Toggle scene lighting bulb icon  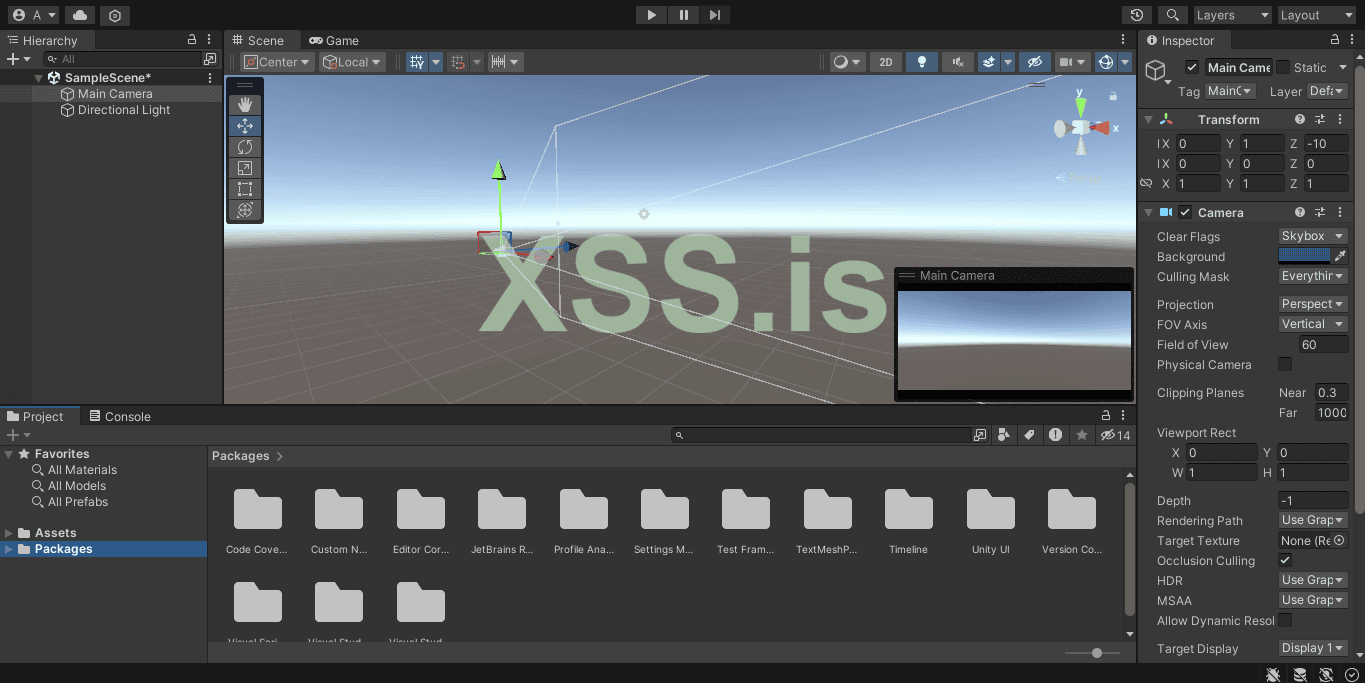tap(921, 62)
